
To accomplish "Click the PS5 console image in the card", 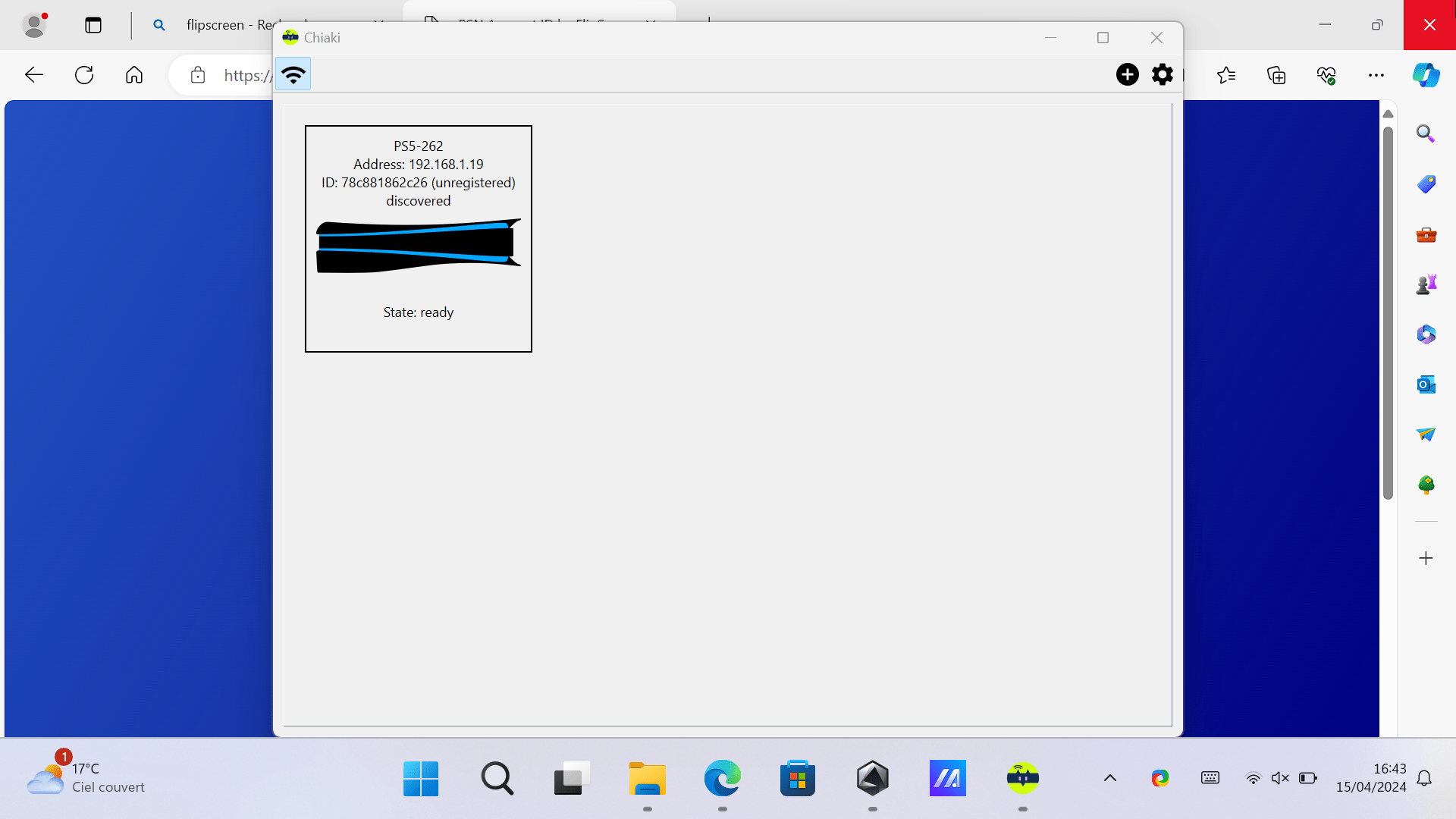I will click(x=419, y=246).
